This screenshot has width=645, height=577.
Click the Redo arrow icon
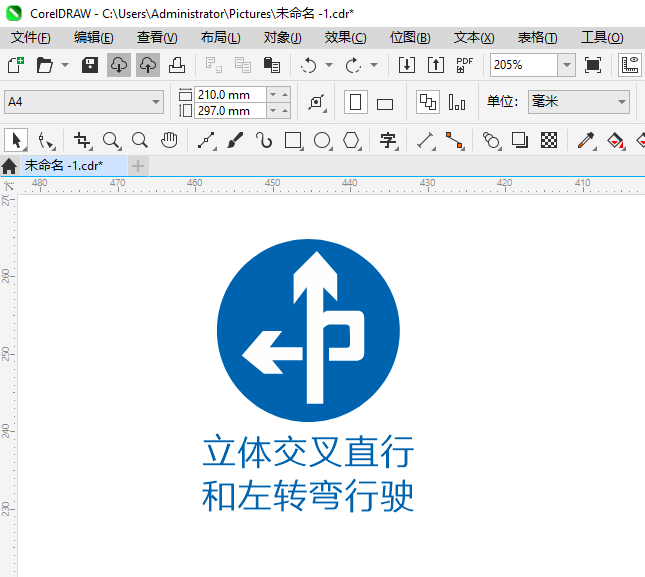click(x=353, y=65)
